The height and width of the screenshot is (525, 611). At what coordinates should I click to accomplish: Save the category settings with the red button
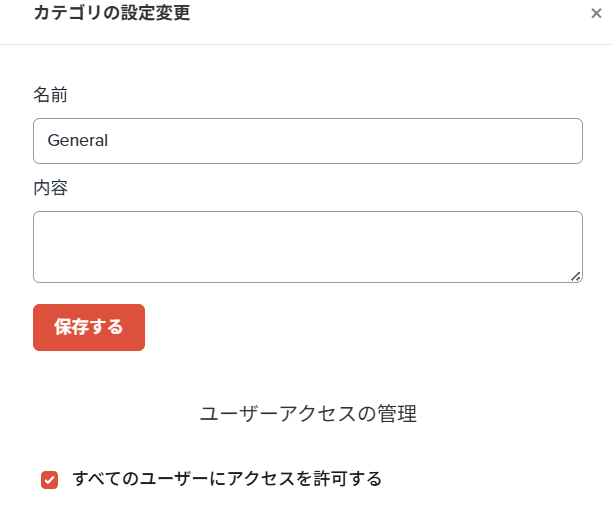tap(89, 327)
